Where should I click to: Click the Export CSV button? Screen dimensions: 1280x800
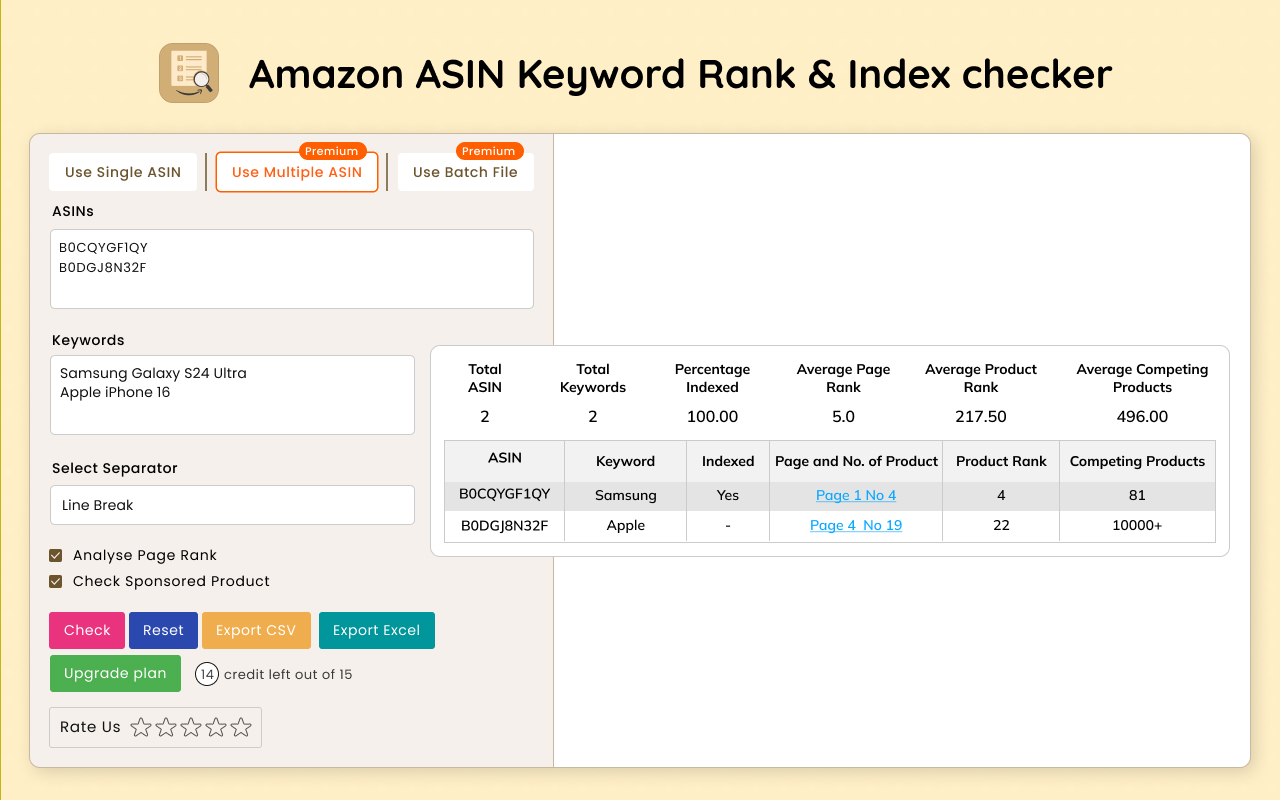(256, 630)
